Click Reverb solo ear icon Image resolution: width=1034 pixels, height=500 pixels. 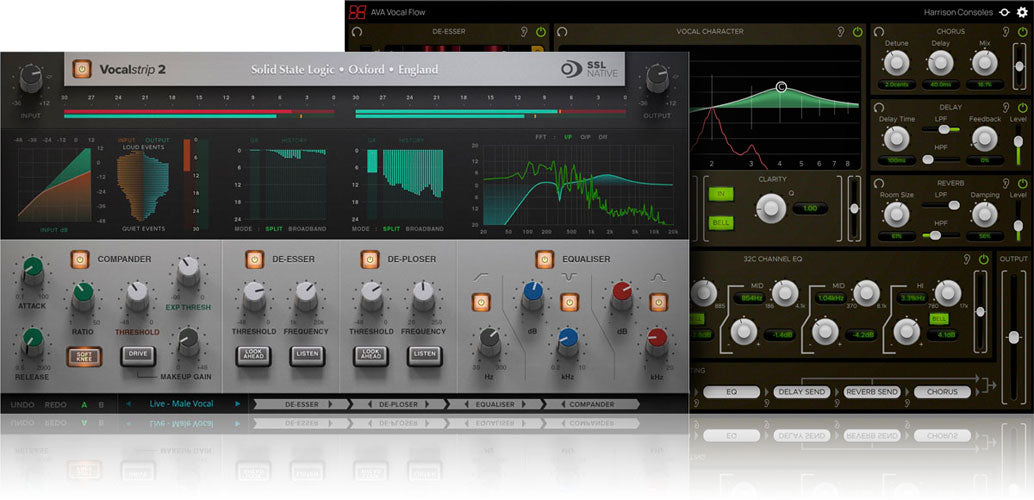tap(1007, 183)
